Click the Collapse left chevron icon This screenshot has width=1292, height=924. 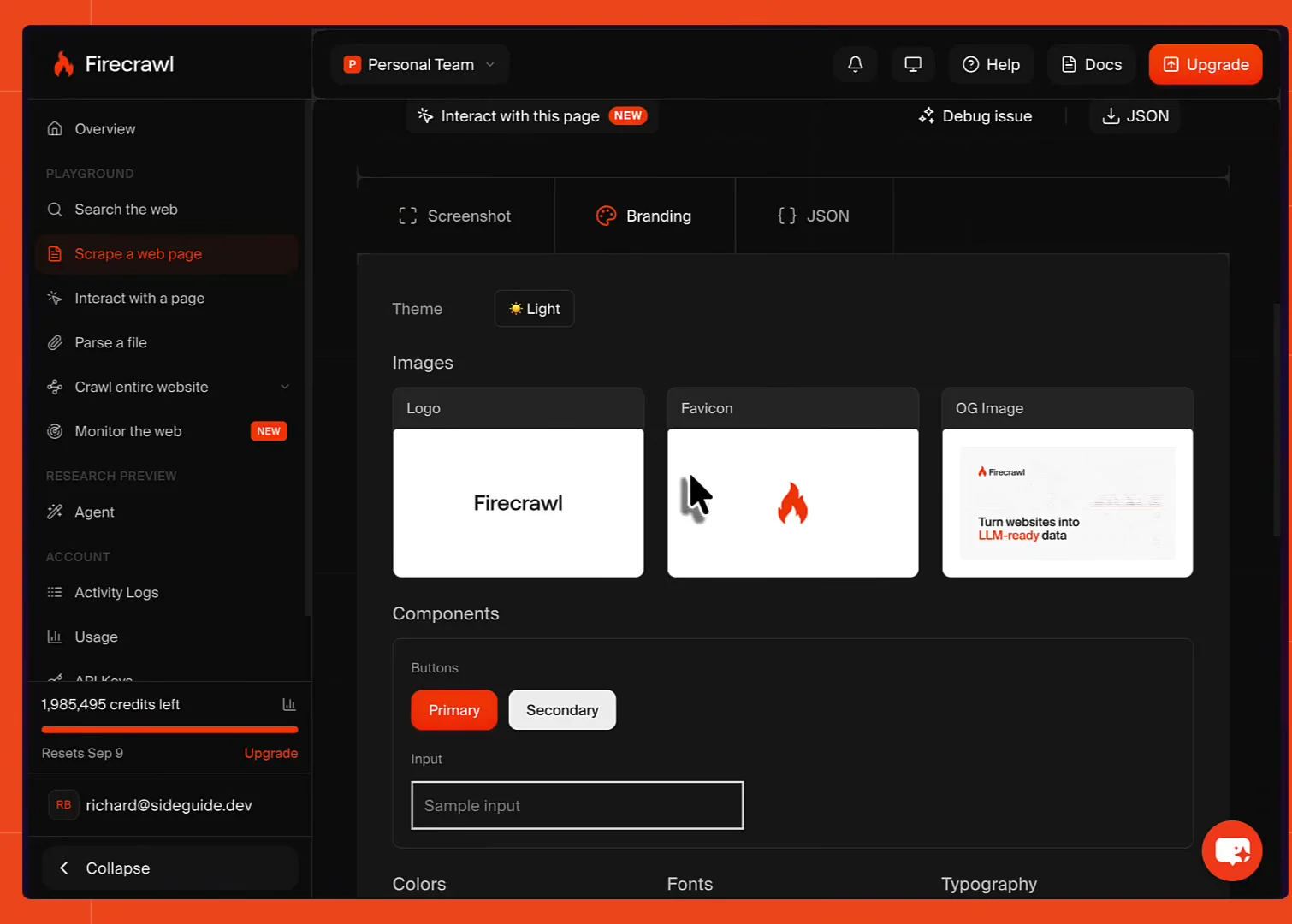[64, 868]
